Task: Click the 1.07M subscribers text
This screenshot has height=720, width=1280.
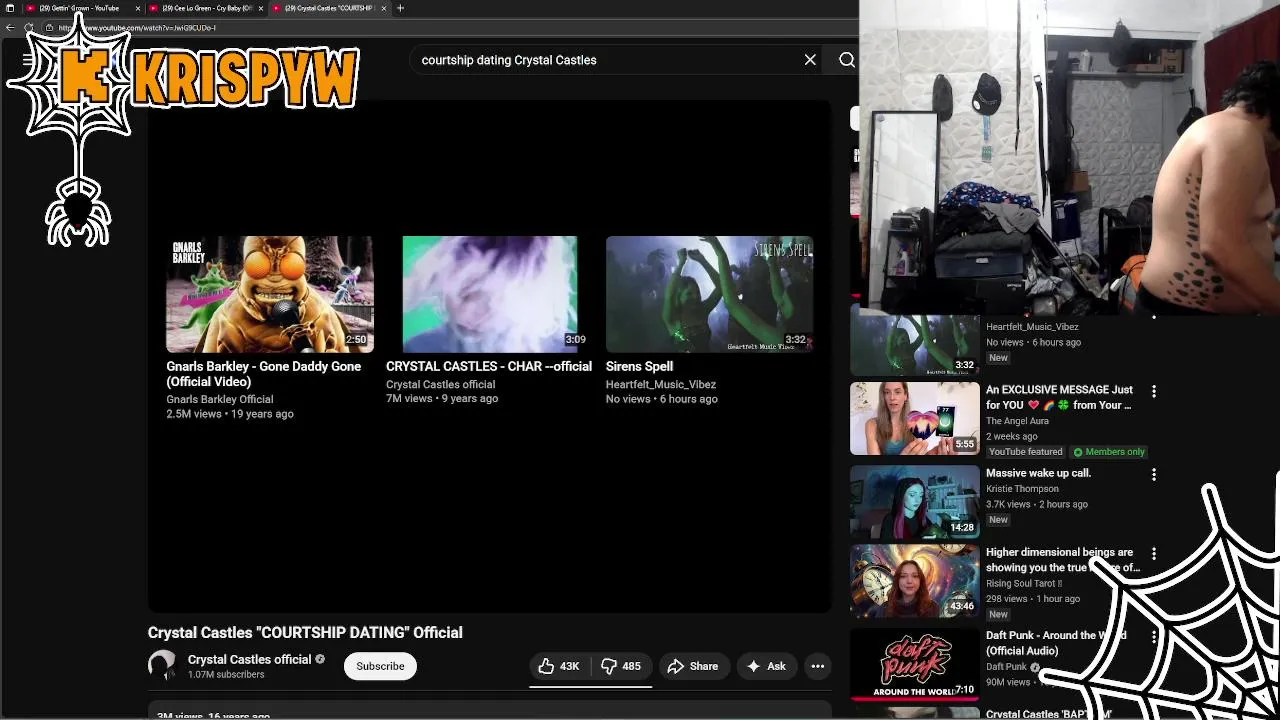Action: (226, 675)
